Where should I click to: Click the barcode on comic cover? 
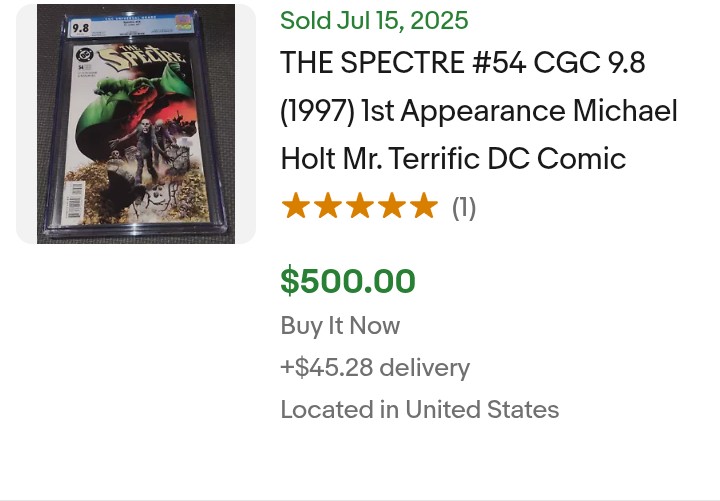[x=75, y=200]
